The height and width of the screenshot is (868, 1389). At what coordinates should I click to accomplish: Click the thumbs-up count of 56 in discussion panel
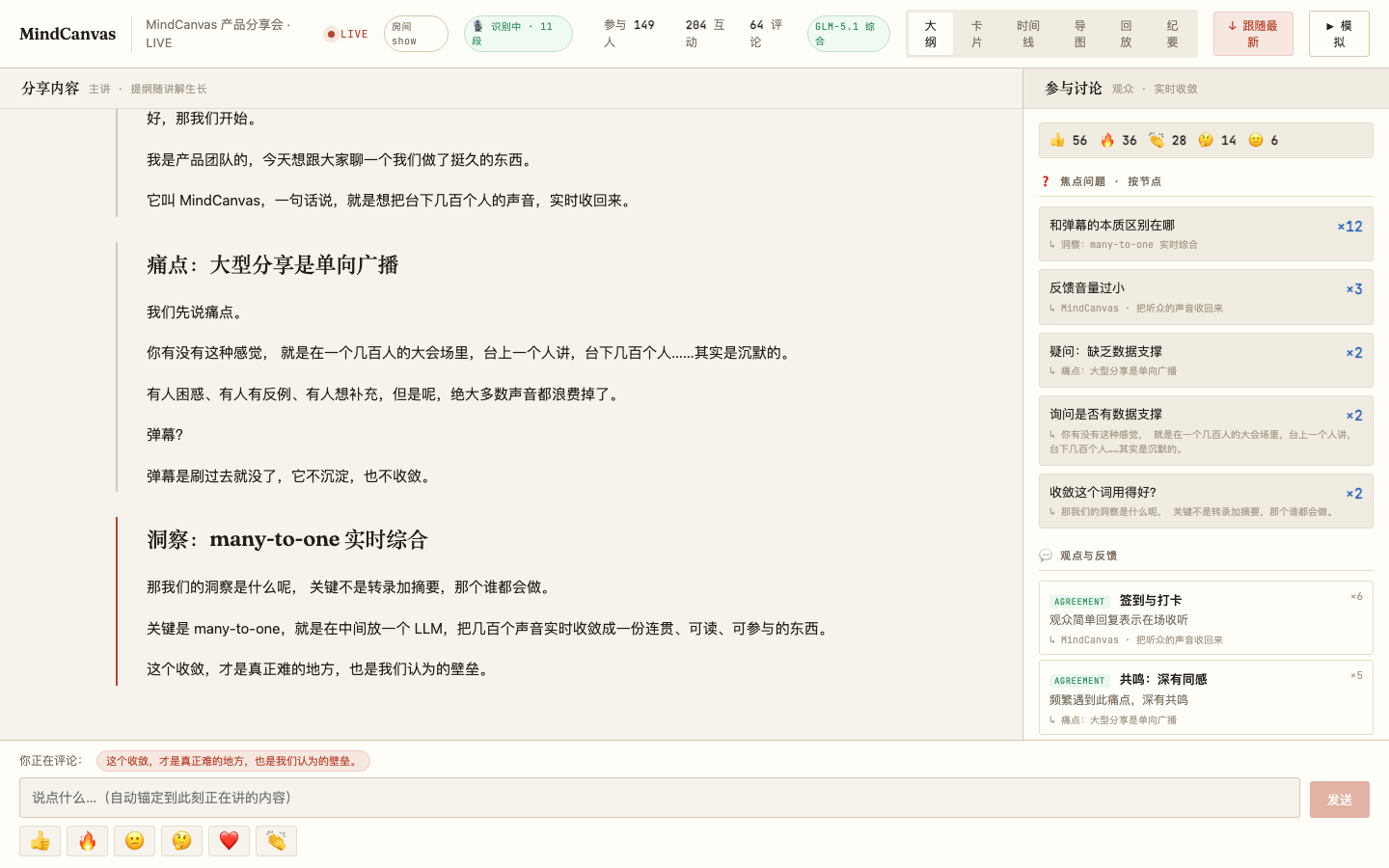click(1069, 141)
